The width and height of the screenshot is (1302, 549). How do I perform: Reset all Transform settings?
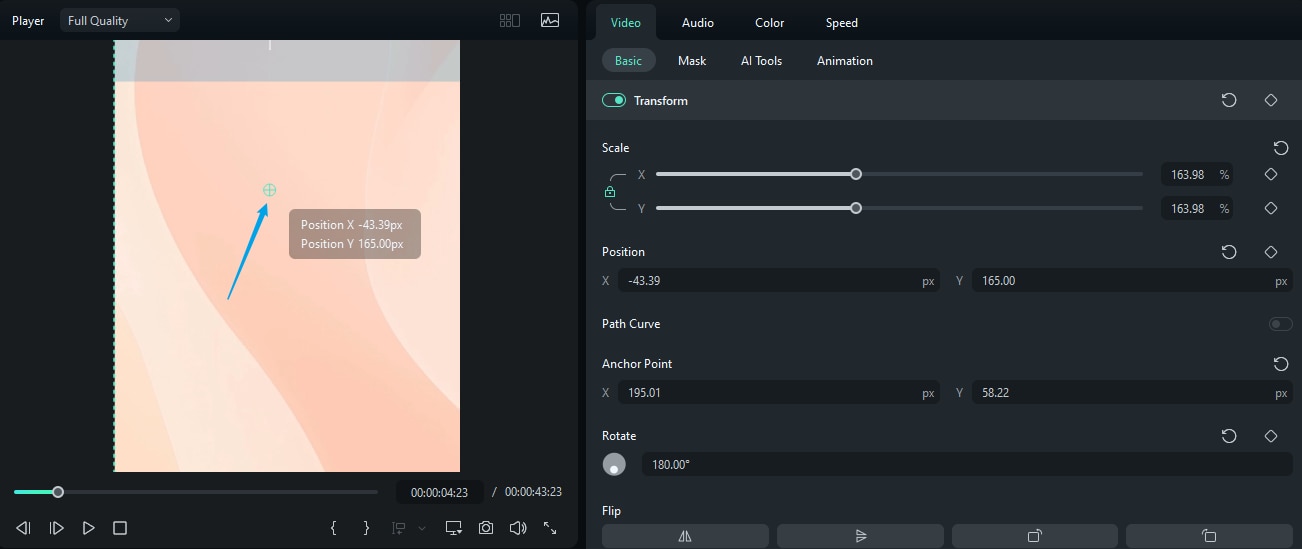pyautogui.click(x=1229, y=100)
